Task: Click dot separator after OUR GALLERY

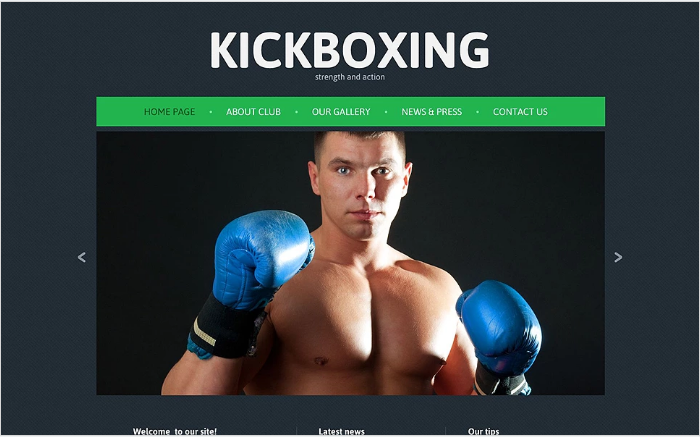Action: pyautogui.click(x=386, y=112)
